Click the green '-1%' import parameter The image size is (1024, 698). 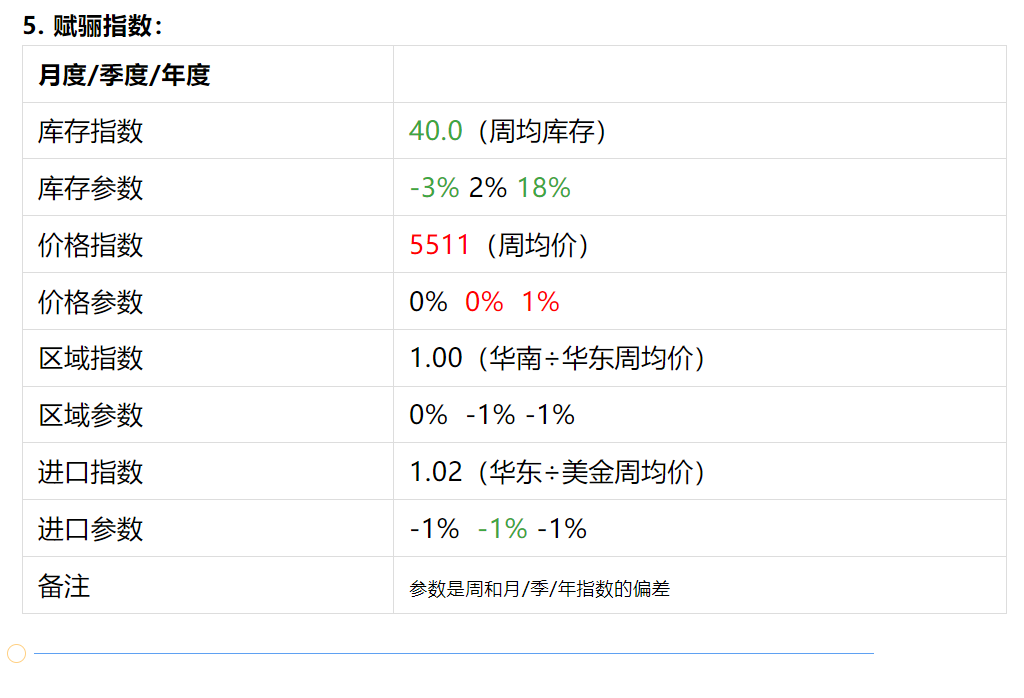click(502, 529)
